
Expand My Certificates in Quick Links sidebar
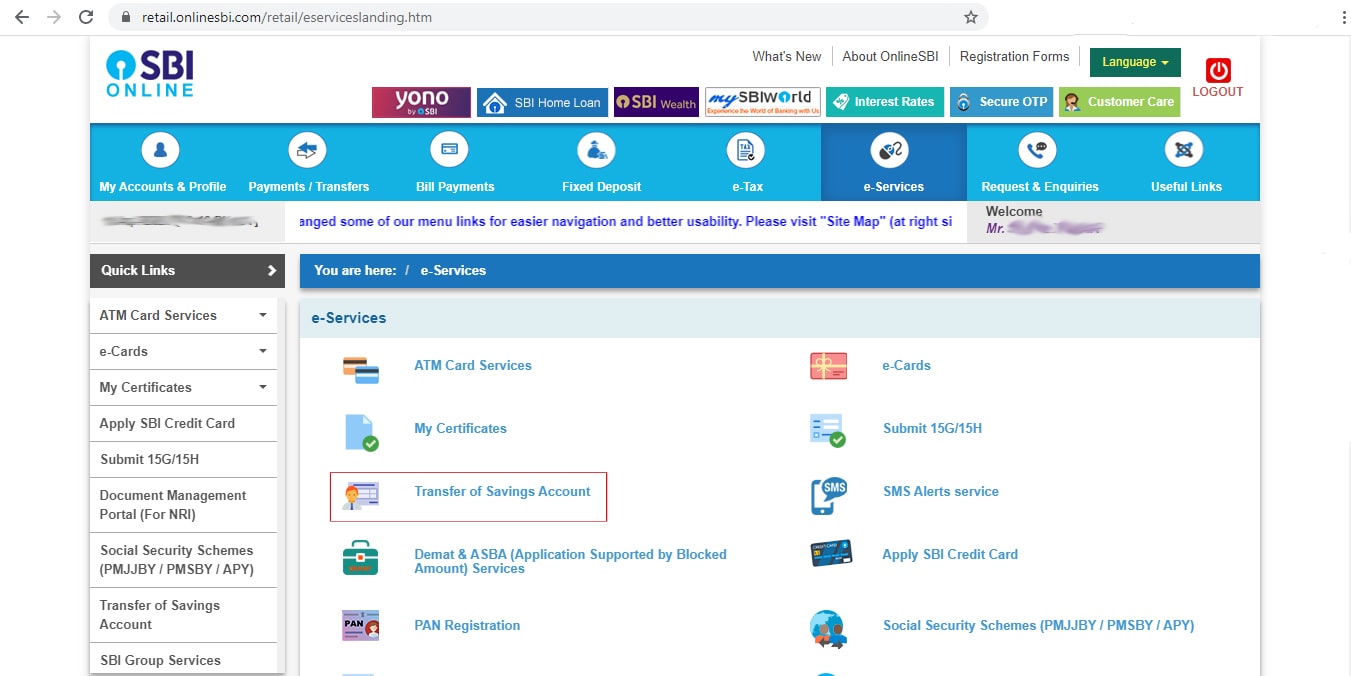[x=263, y=387]
